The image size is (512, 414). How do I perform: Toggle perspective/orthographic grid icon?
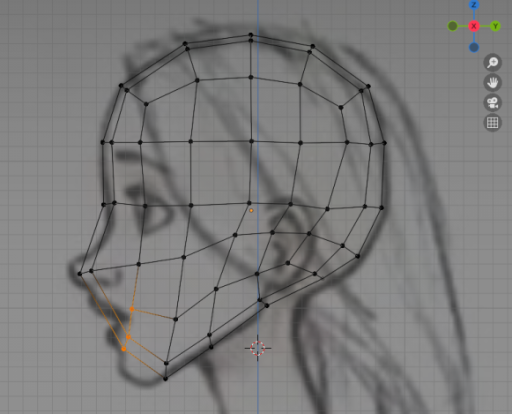point(492,122)
